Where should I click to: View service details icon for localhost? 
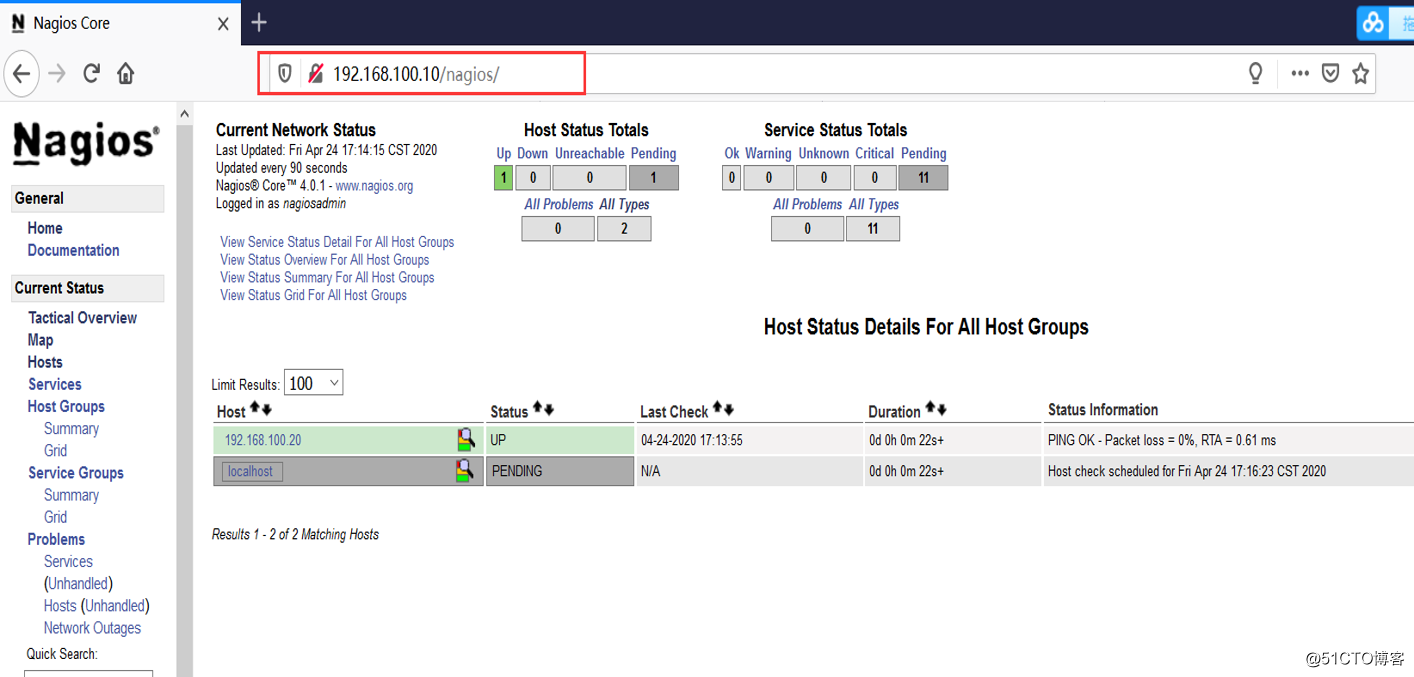click(465, 470)
